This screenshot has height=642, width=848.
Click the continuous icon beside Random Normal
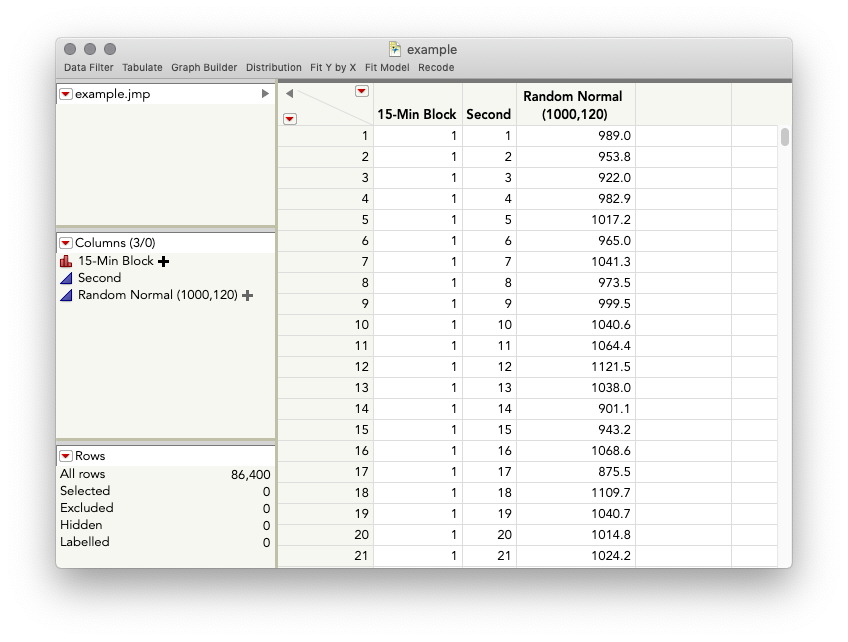click(x=66, y=295)
